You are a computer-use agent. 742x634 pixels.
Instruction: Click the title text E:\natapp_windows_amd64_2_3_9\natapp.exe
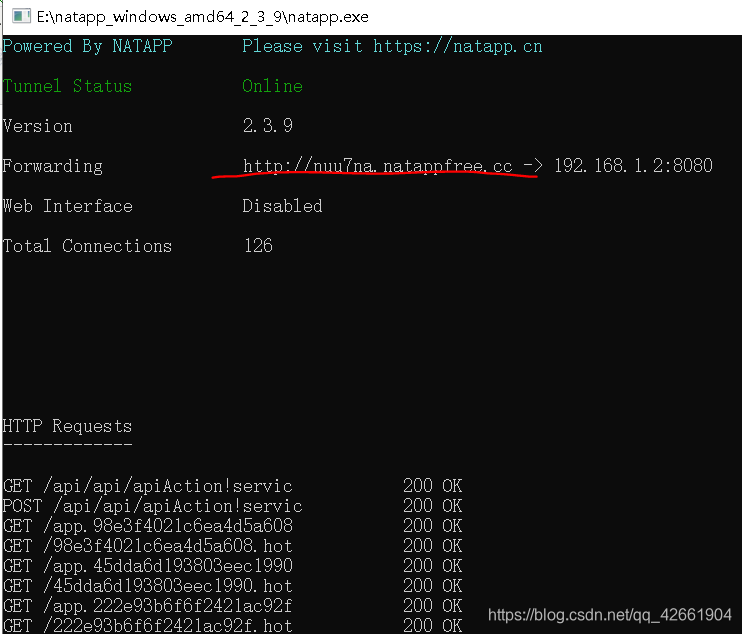[x=203, y=17]
